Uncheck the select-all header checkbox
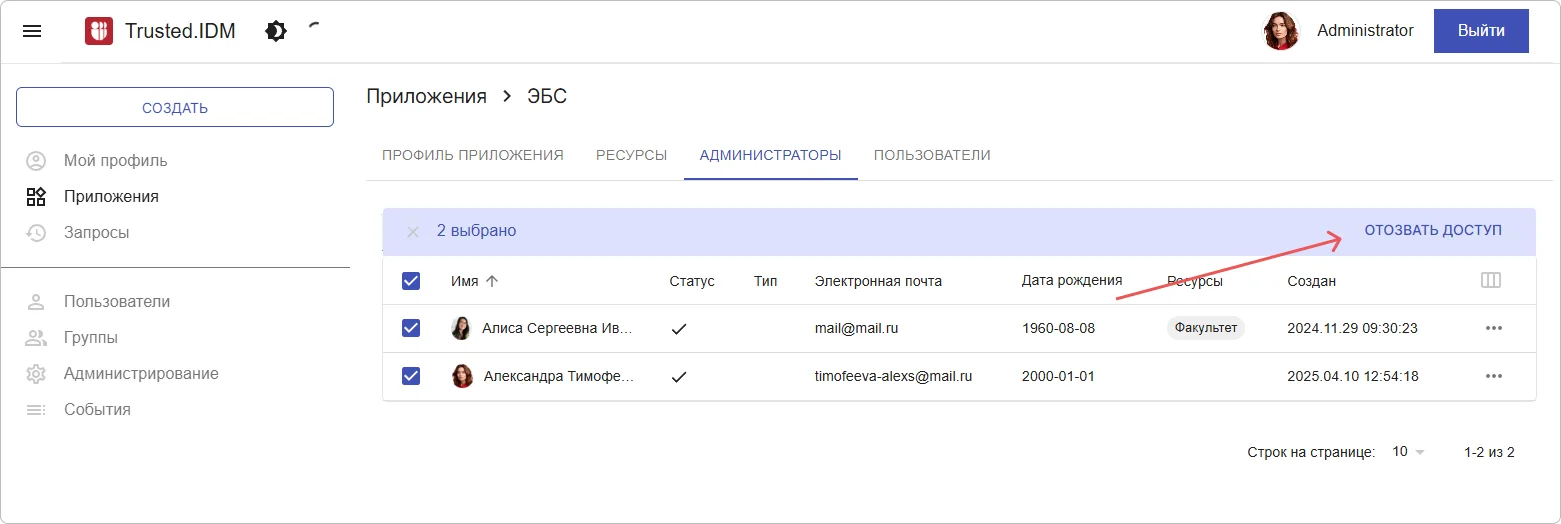Screen dimensions: 1561x524 pyautogui.click(x=411, y=281)
